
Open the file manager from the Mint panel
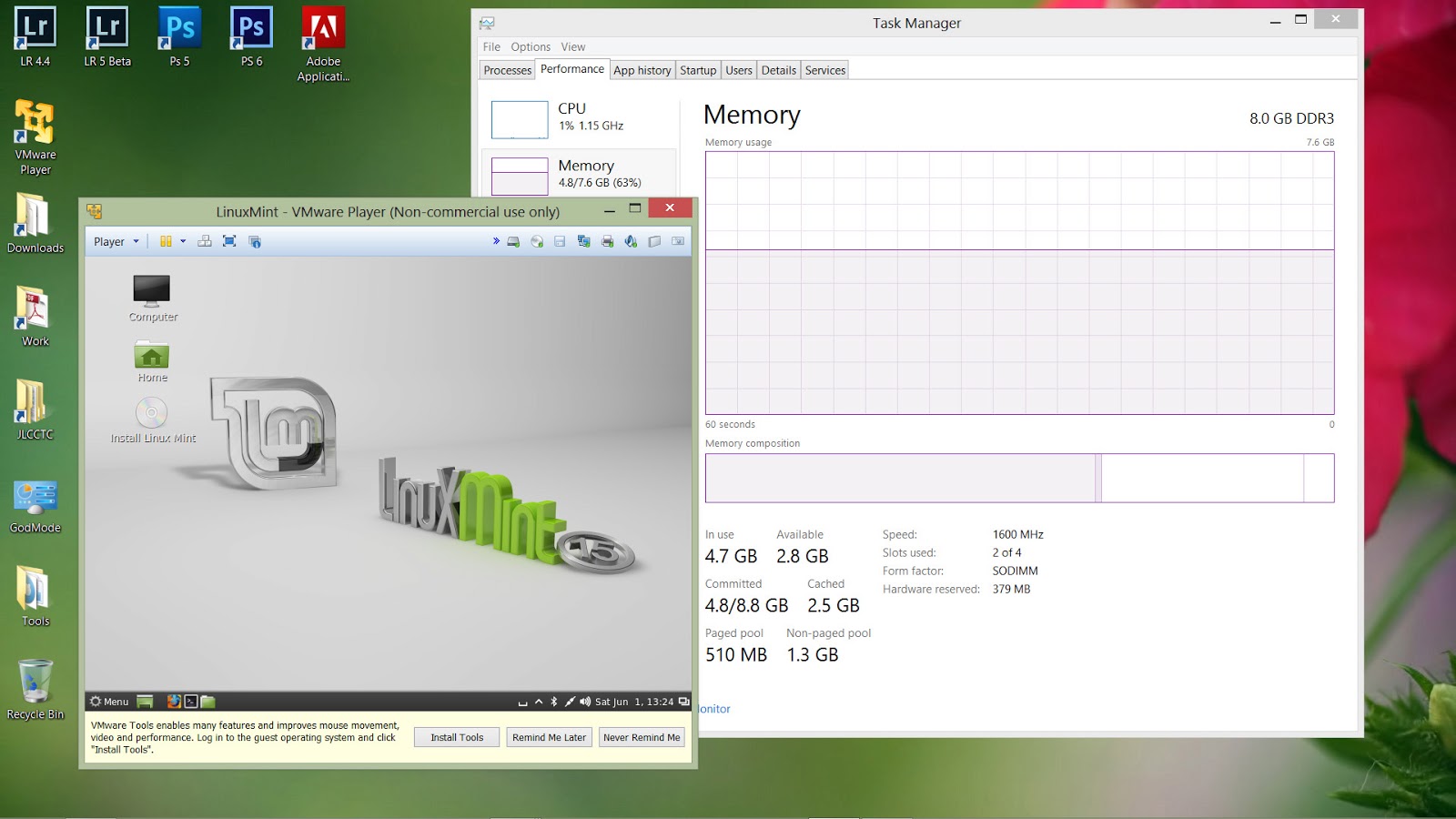tap(207, 702)
